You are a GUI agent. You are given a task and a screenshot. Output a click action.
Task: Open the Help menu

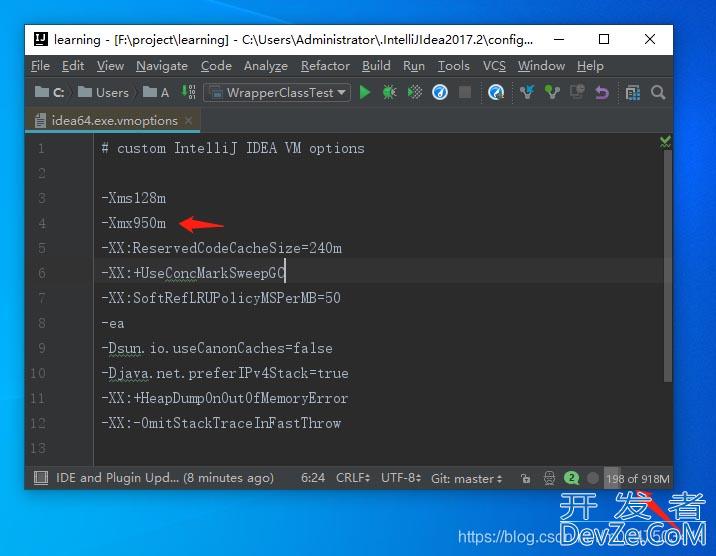[x=590, y=66]
